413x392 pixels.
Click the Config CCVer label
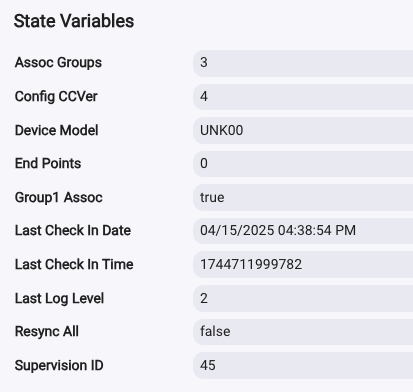point(56,97)
